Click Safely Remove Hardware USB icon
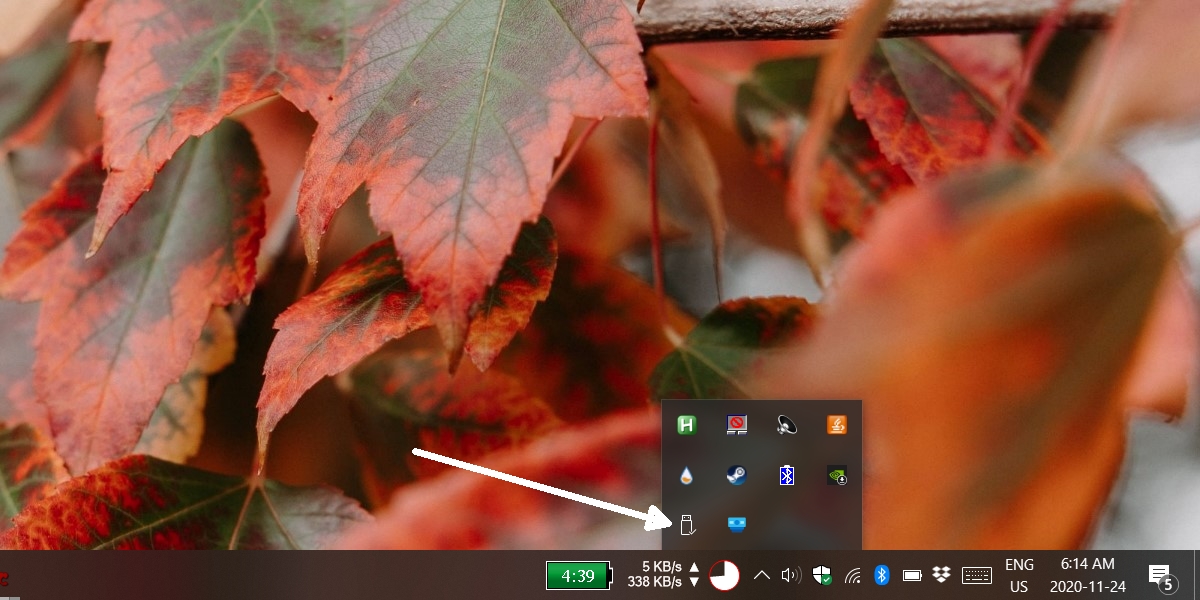Viewport: 1200px width, 600px height. click(687, 524)
